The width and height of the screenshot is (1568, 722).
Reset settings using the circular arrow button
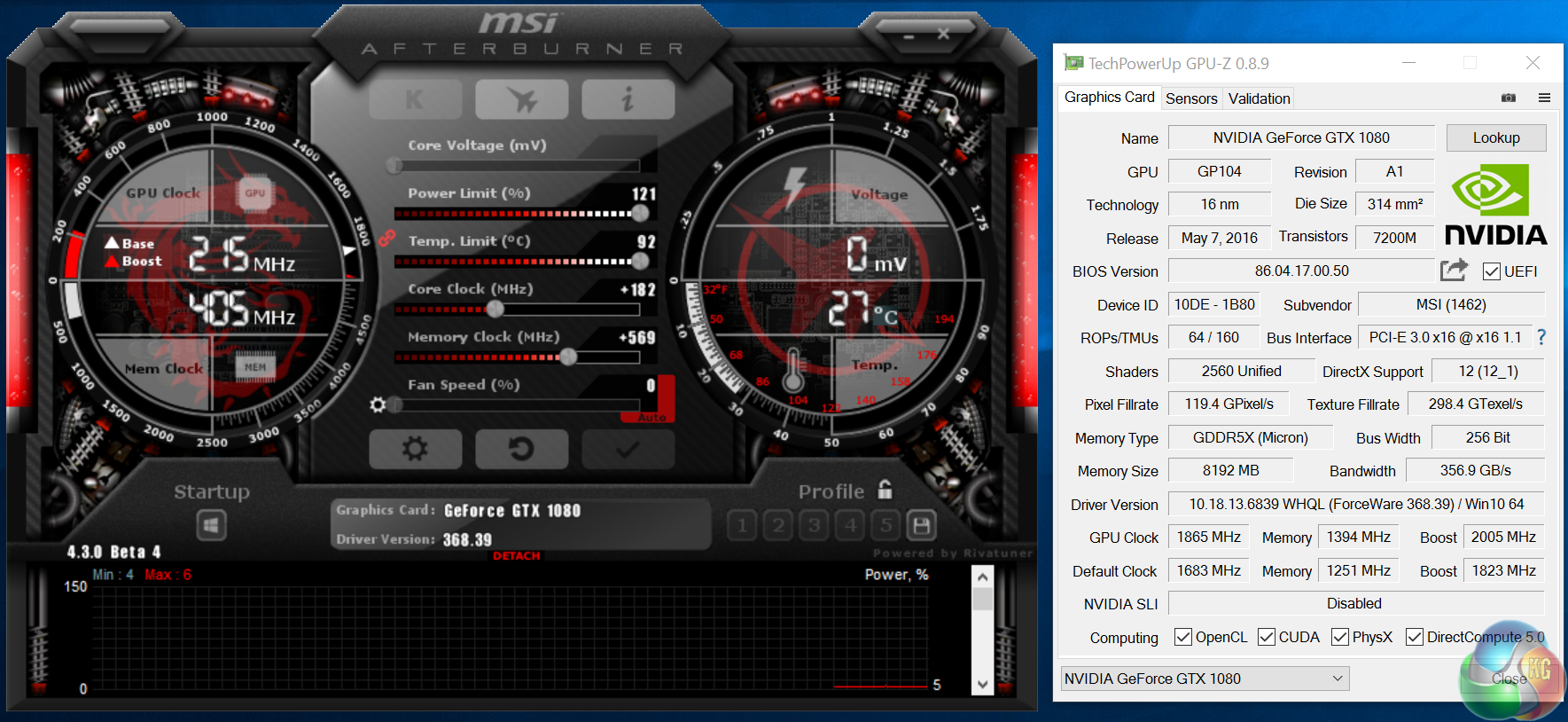coord(521,449)
